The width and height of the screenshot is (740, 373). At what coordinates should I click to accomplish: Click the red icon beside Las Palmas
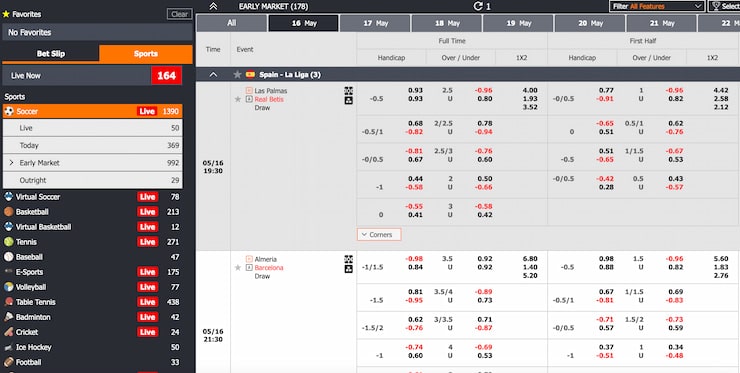point(249,90)
